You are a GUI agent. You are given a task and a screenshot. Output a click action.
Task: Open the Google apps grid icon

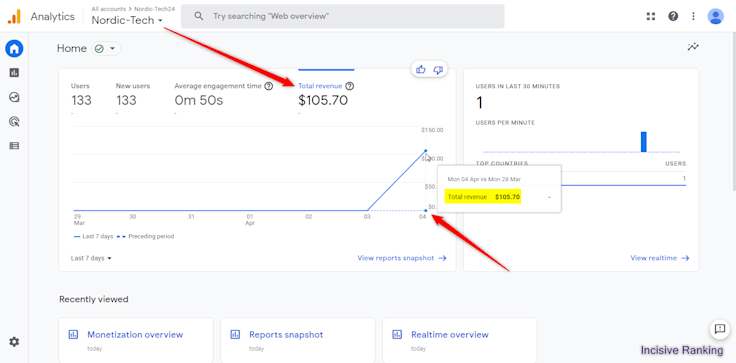click(x=651, y=16)
